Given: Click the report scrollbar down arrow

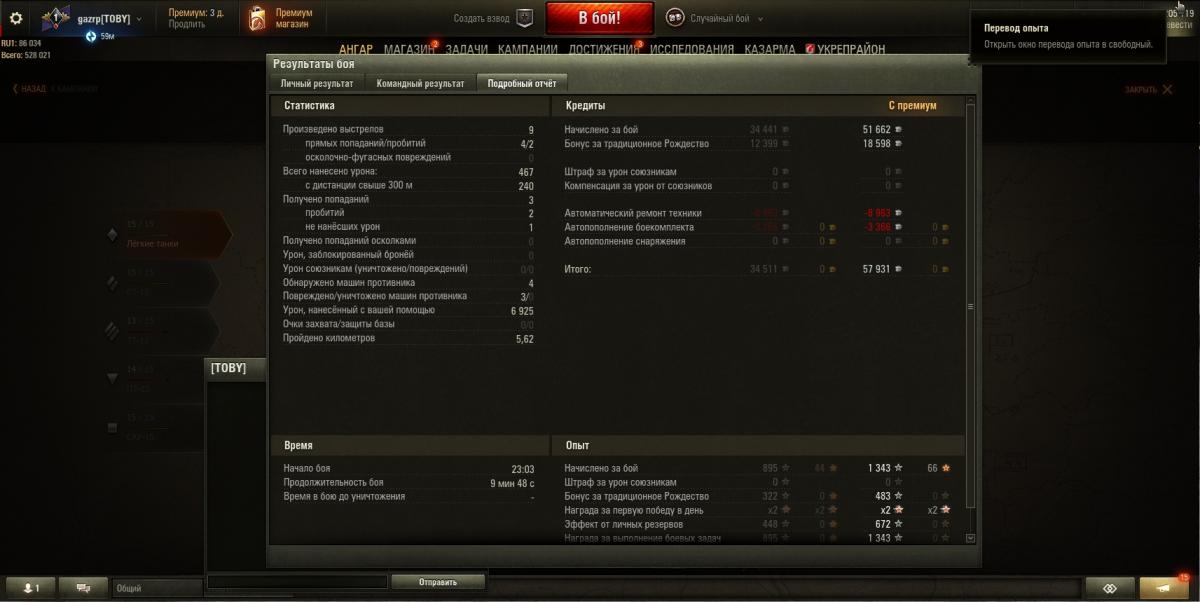Looking at the screenshot, I should click(970, 538).
